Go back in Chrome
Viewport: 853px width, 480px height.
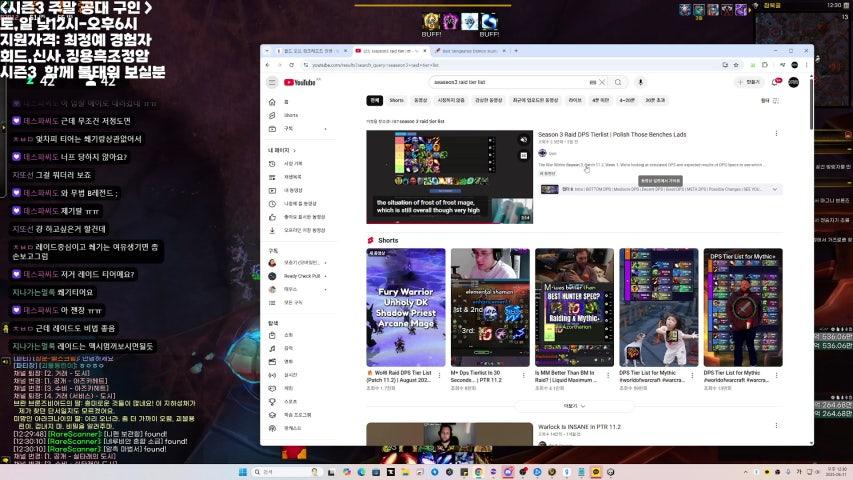pos(268,65)
